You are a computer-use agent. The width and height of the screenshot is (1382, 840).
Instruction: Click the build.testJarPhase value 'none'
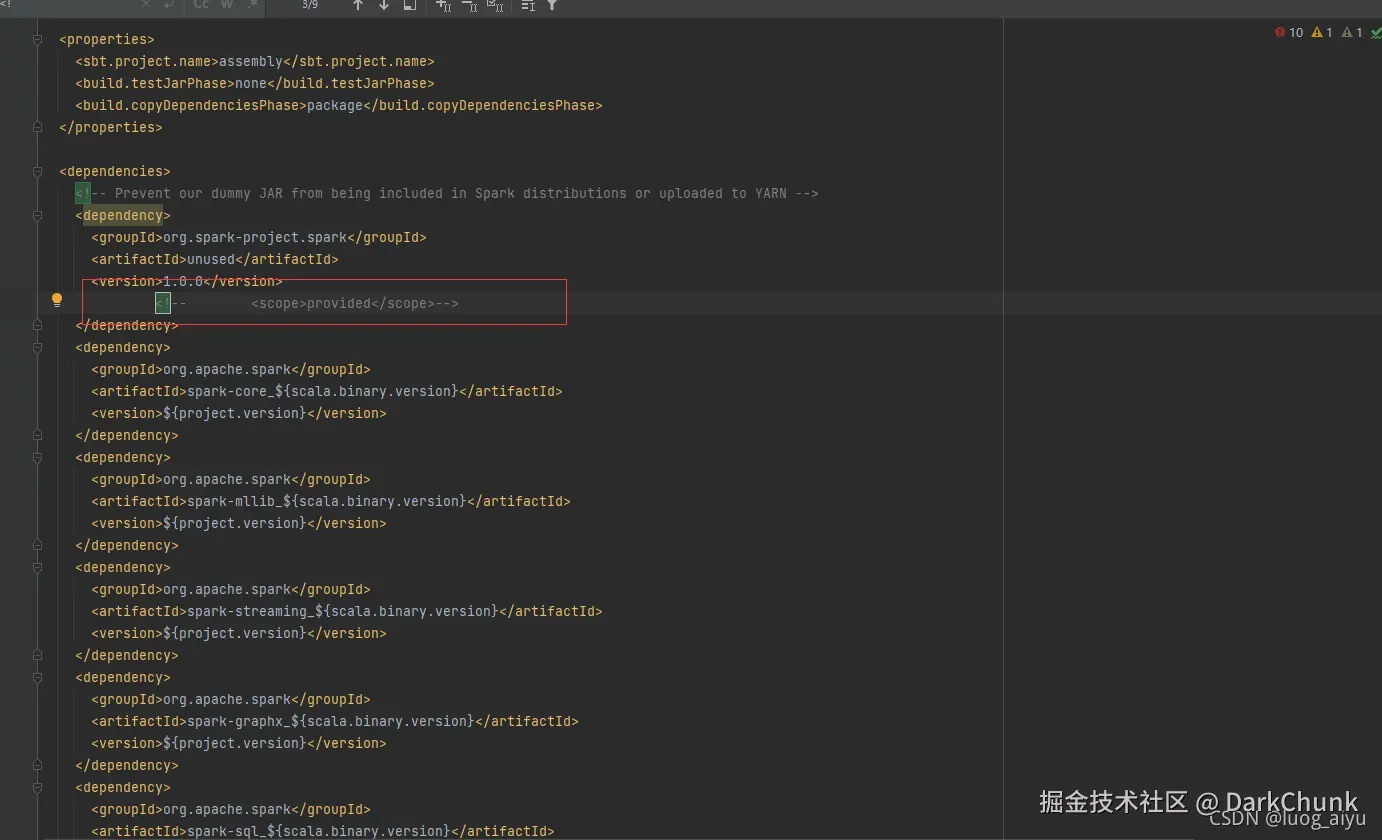coord(251,83)
